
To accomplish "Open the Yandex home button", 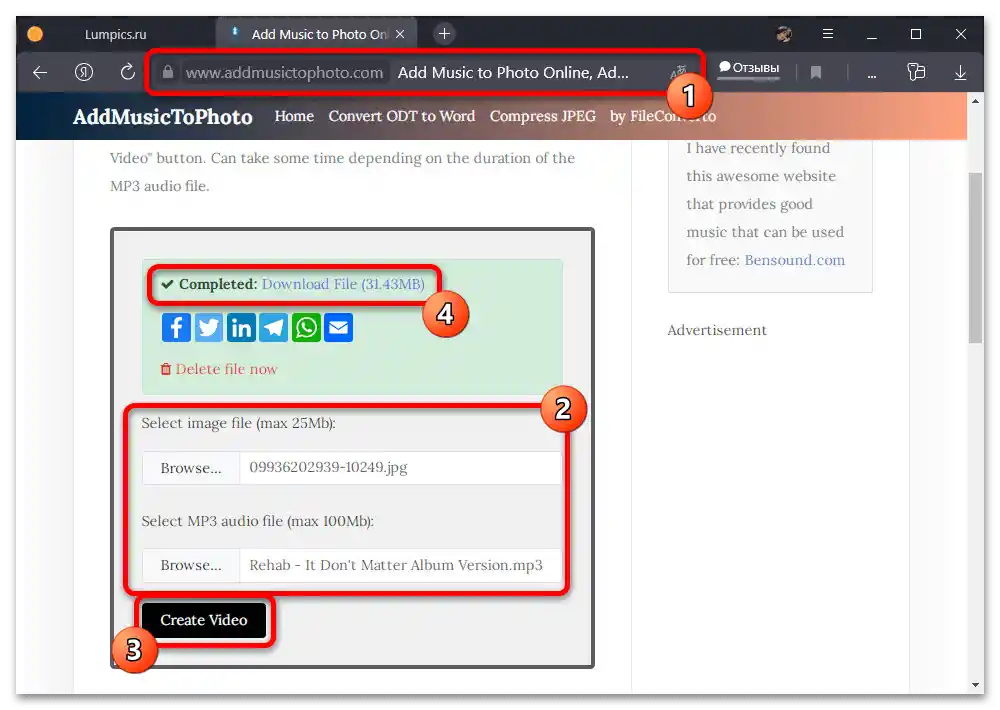I will tap(84, 72).
